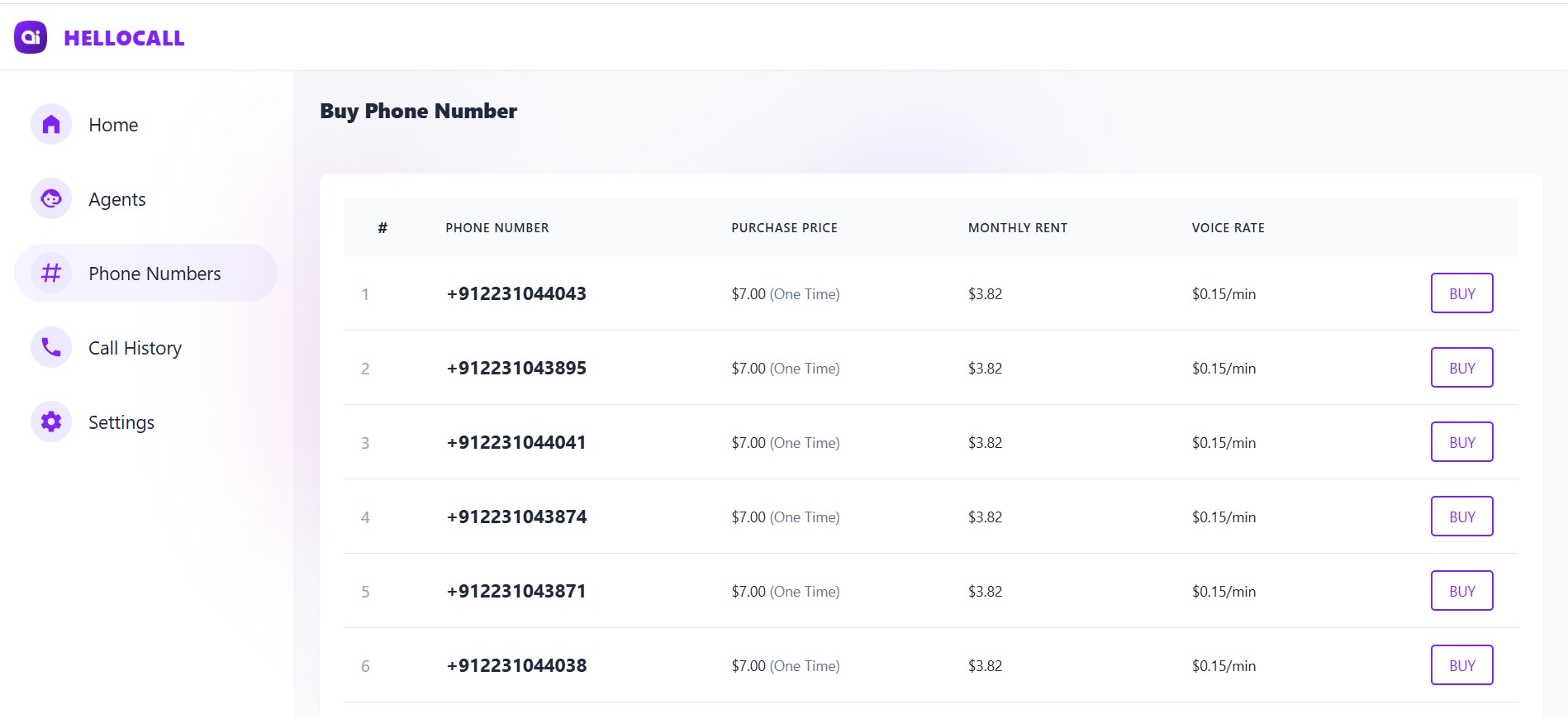Image resolution: width=1568 pixels, height=719 pixels.
Task: Click the Settings gear icon
Action: click(x=50, y=421)
